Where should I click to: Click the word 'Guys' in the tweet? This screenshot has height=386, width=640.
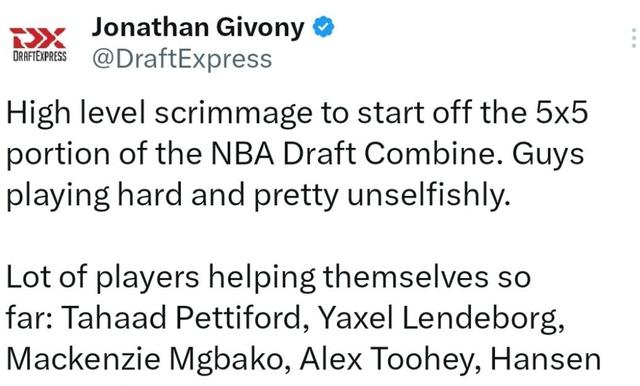[548, 155]
